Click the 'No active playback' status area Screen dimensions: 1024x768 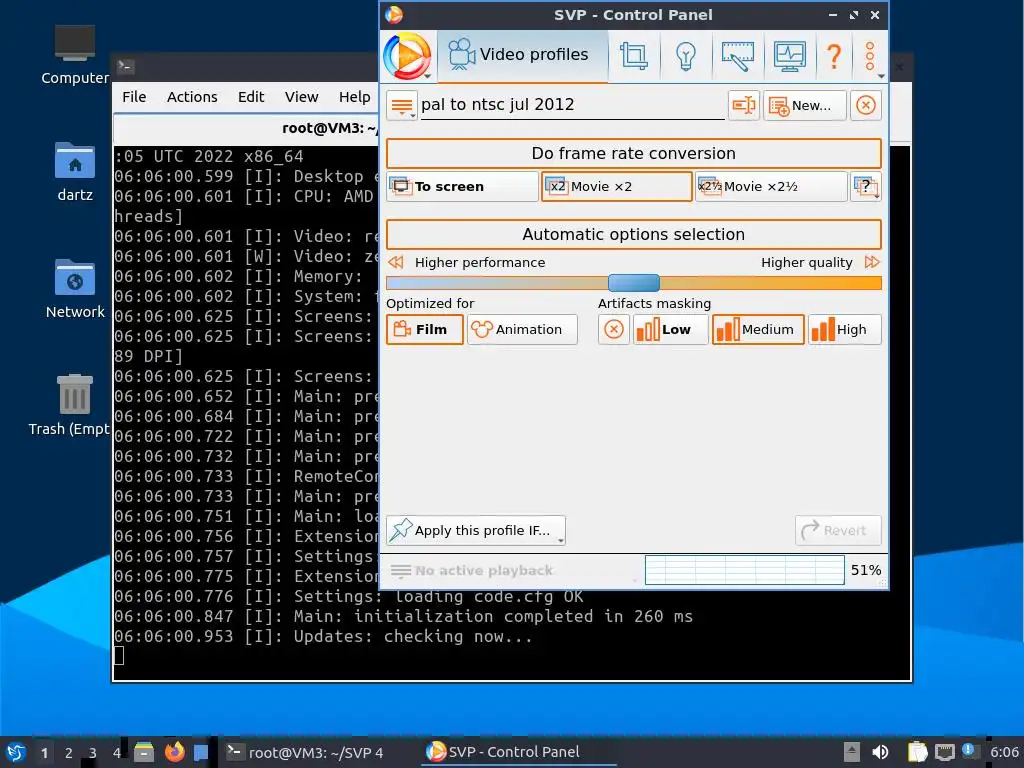[x=513, y=571]
